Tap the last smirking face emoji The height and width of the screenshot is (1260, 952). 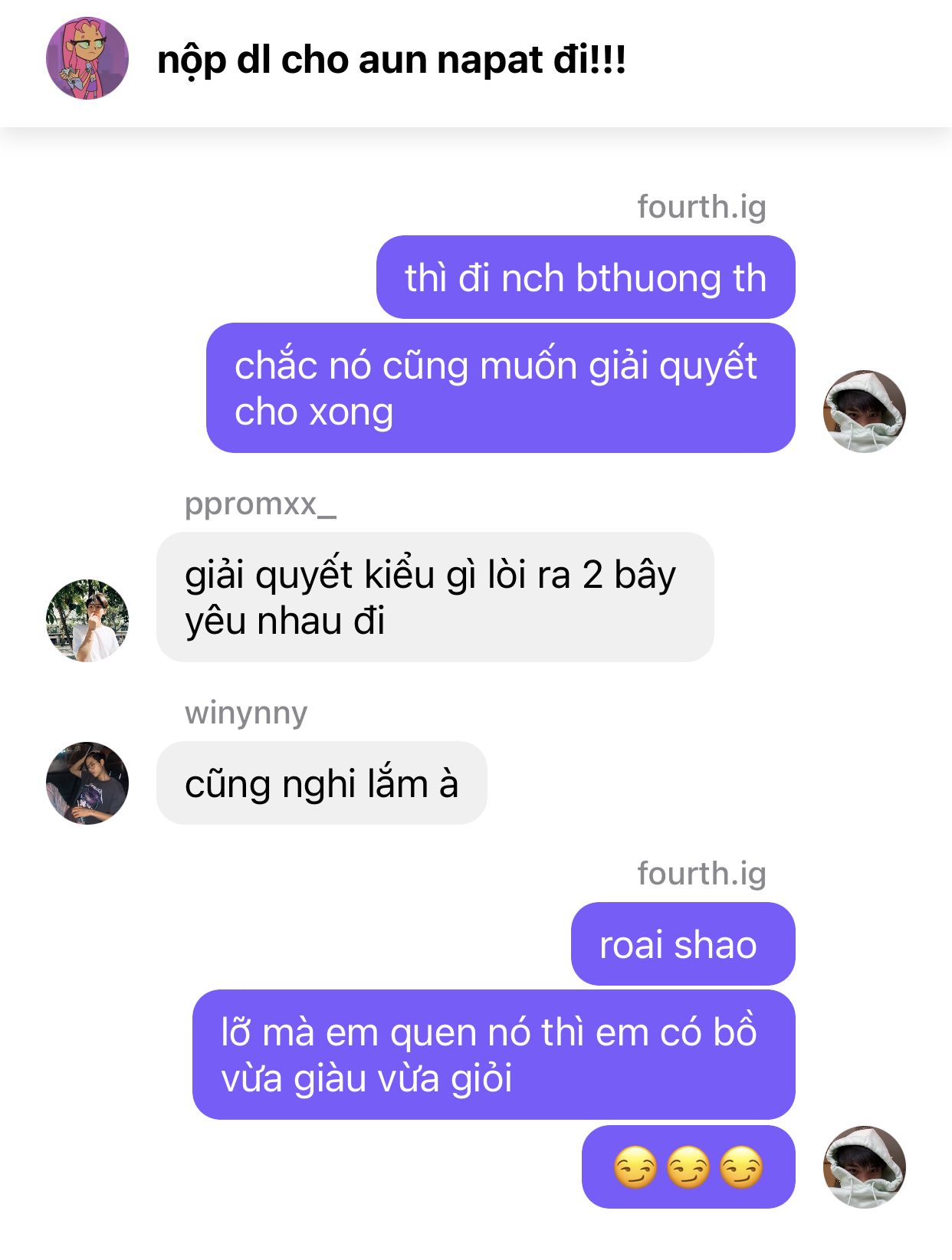[741, 1168]
